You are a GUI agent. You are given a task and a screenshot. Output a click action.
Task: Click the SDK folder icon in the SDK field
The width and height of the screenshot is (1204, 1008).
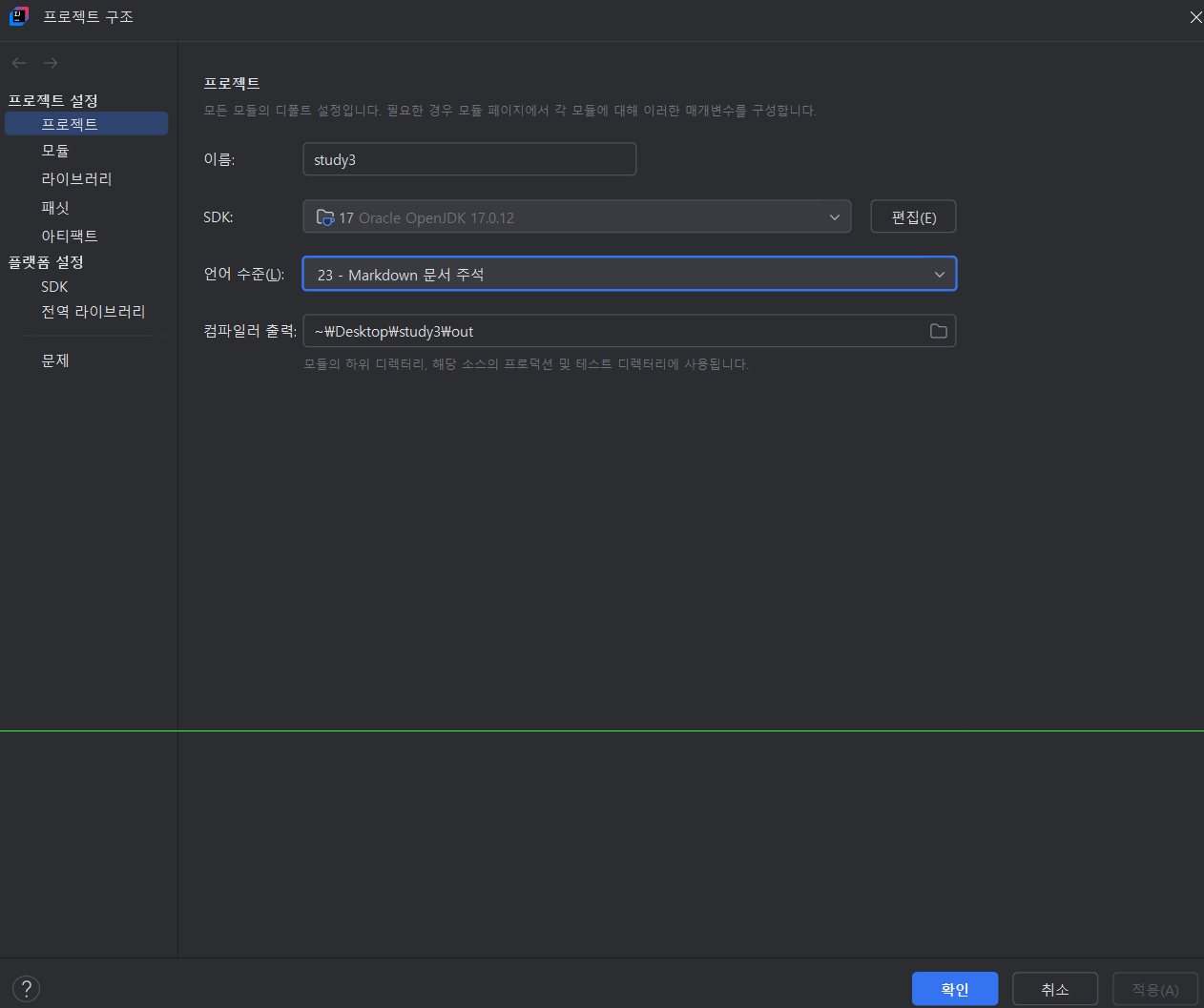click(325, 217)
